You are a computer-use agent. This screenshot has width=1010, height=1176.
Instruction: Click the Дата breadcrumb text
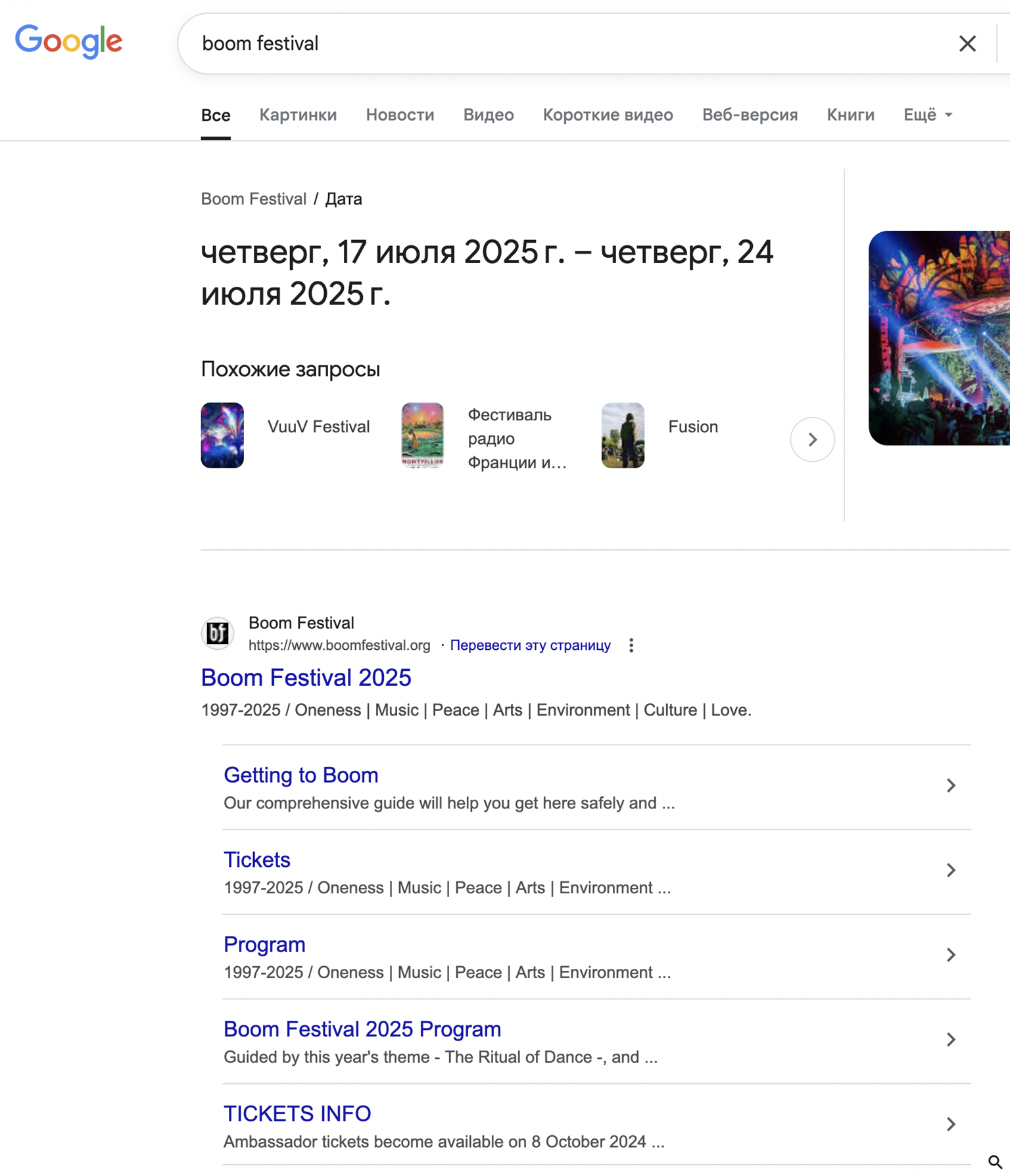343,199
